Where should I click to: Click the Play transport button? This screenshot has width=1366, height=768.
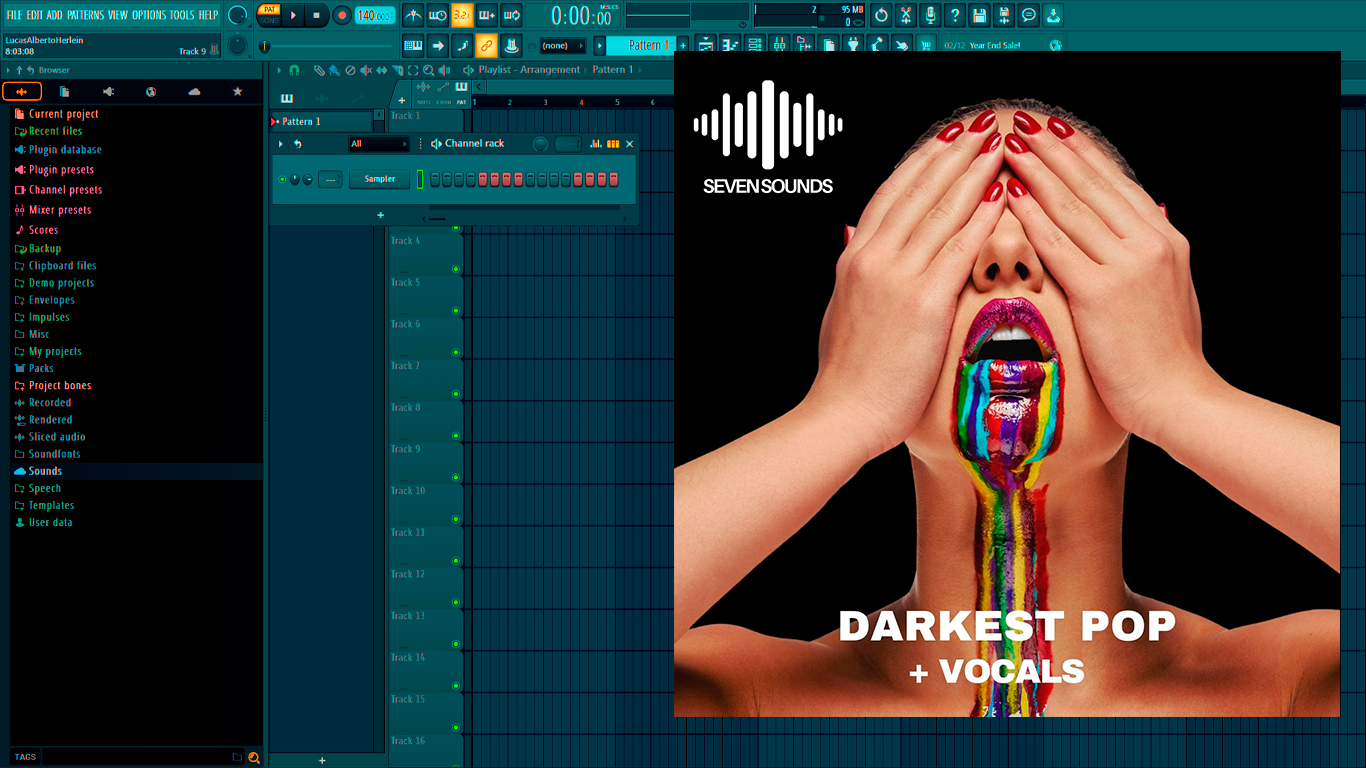click(x=293, y=15)
